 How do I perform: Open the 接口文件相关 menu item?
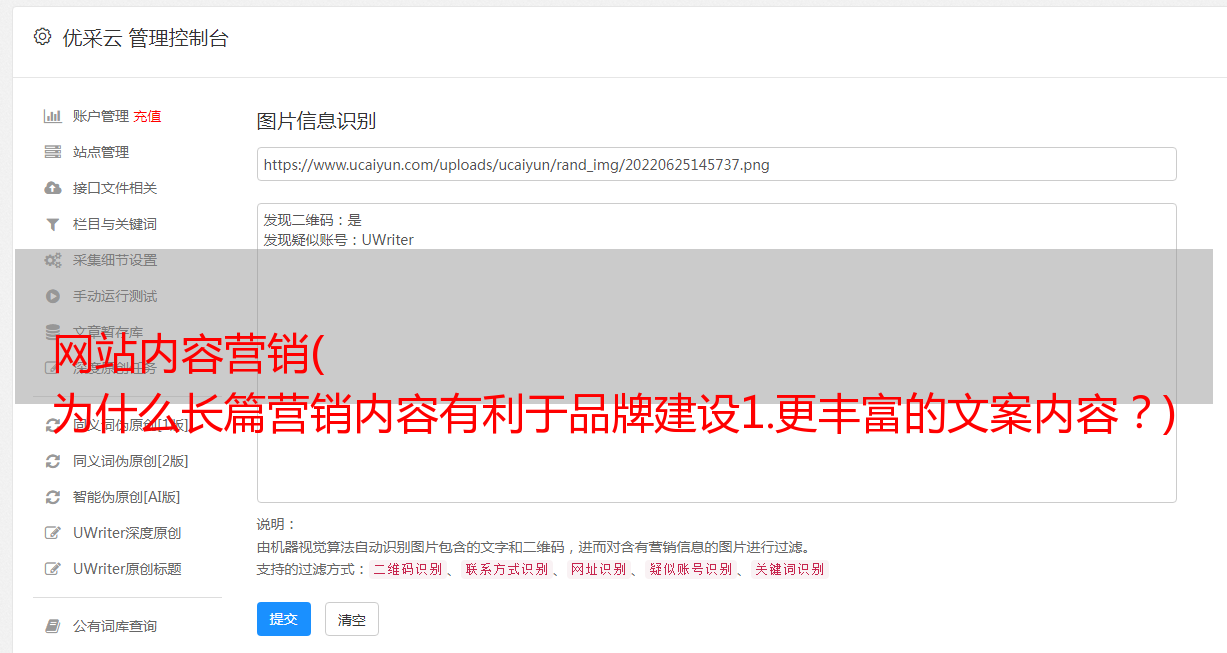[115, 188]
